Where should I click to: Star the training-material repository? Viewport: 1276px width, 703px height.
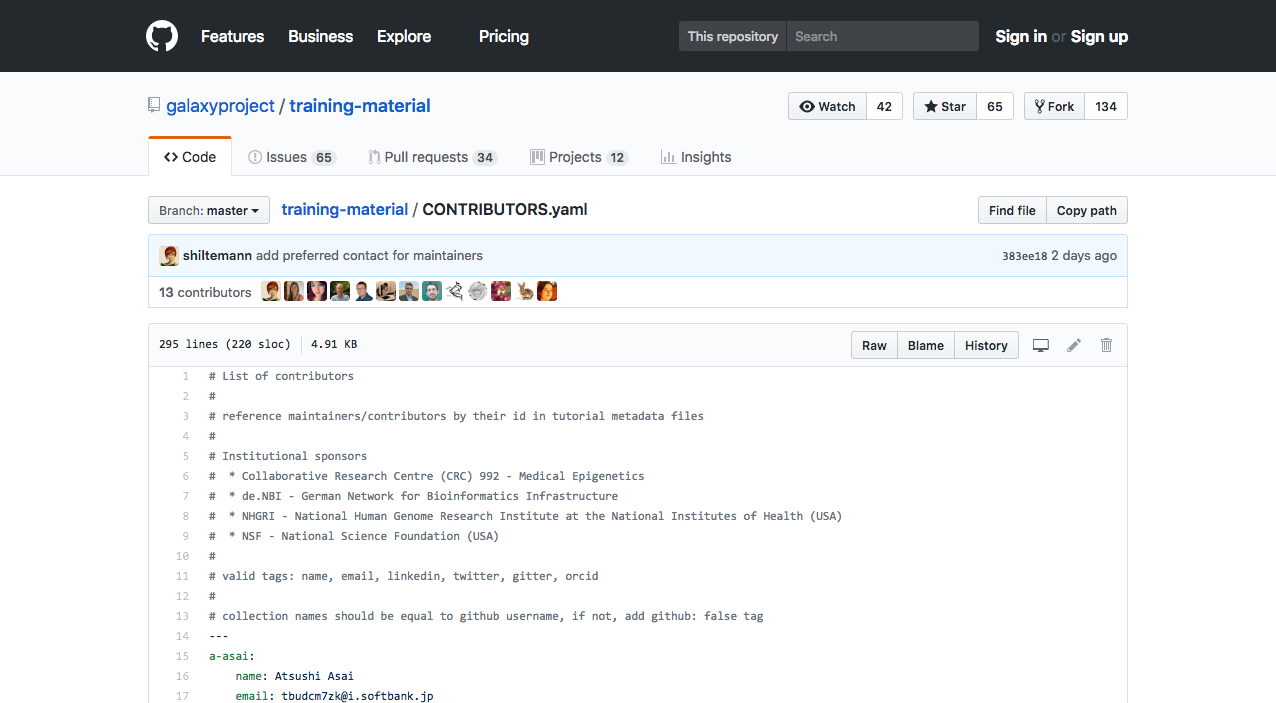coord(944,106)
